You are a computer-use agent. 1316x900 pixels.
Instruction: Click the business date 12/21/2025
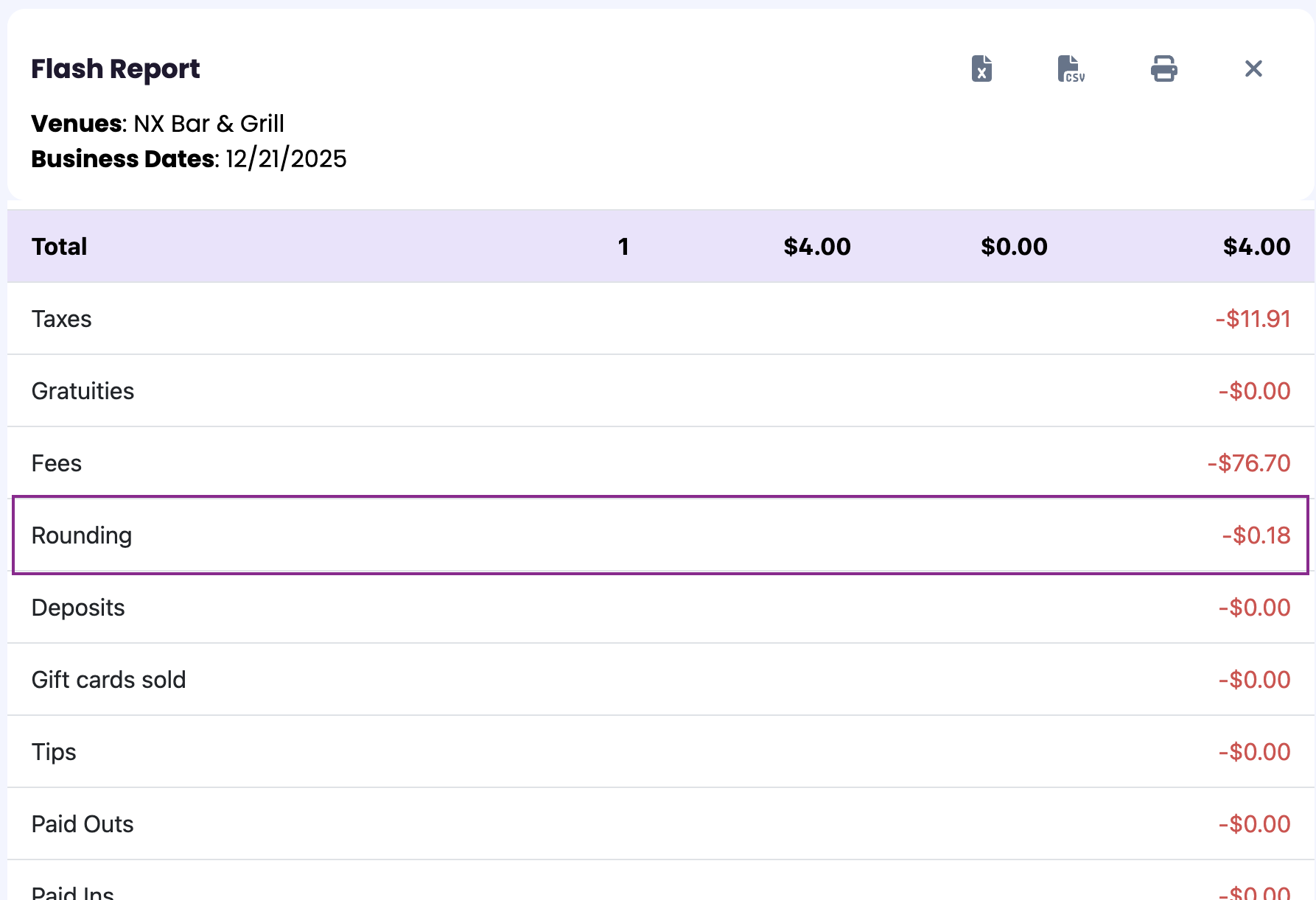[286, 159]
